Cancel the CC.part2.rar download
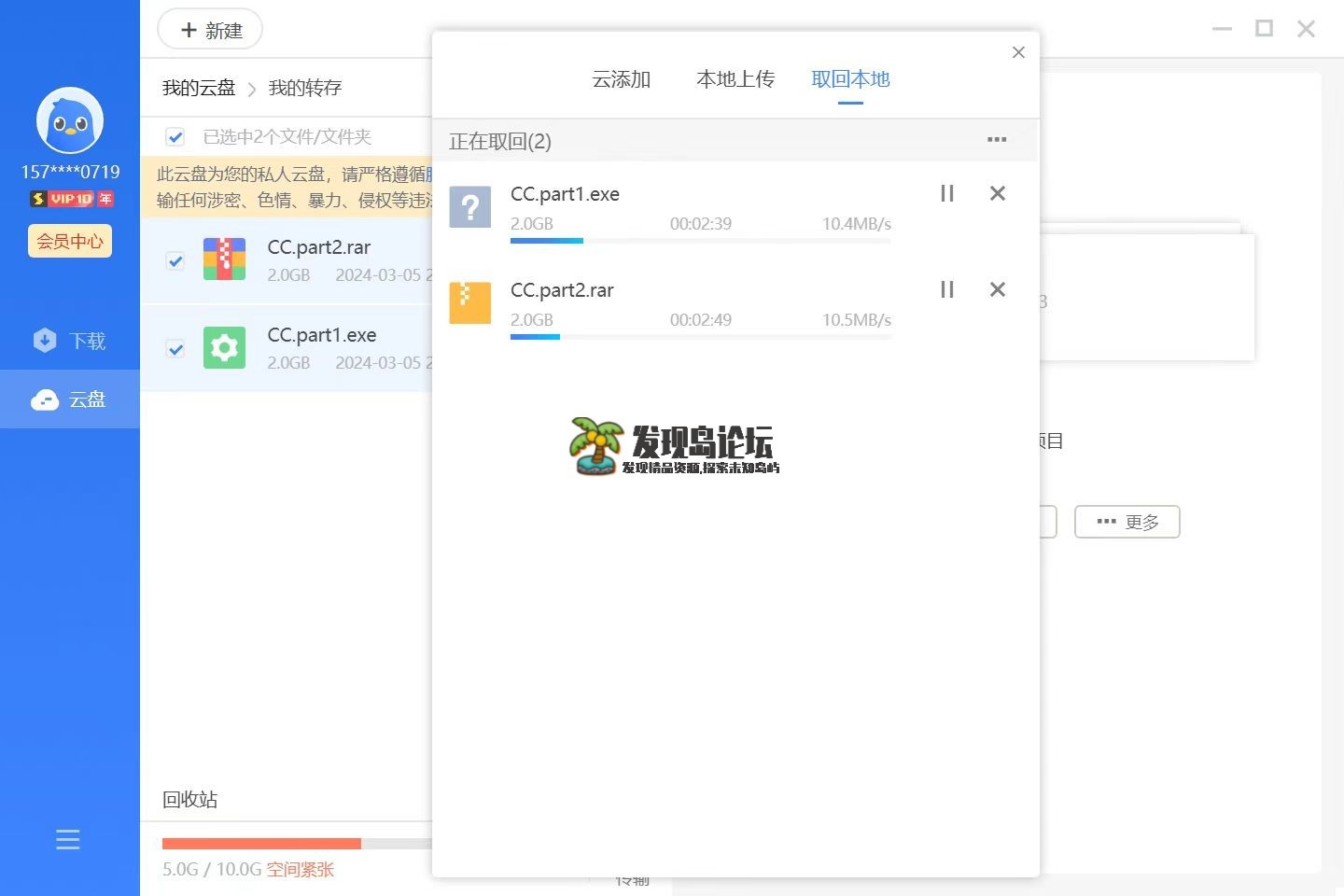This screenshot has width=1344, height=896. [x=997, y=289]
